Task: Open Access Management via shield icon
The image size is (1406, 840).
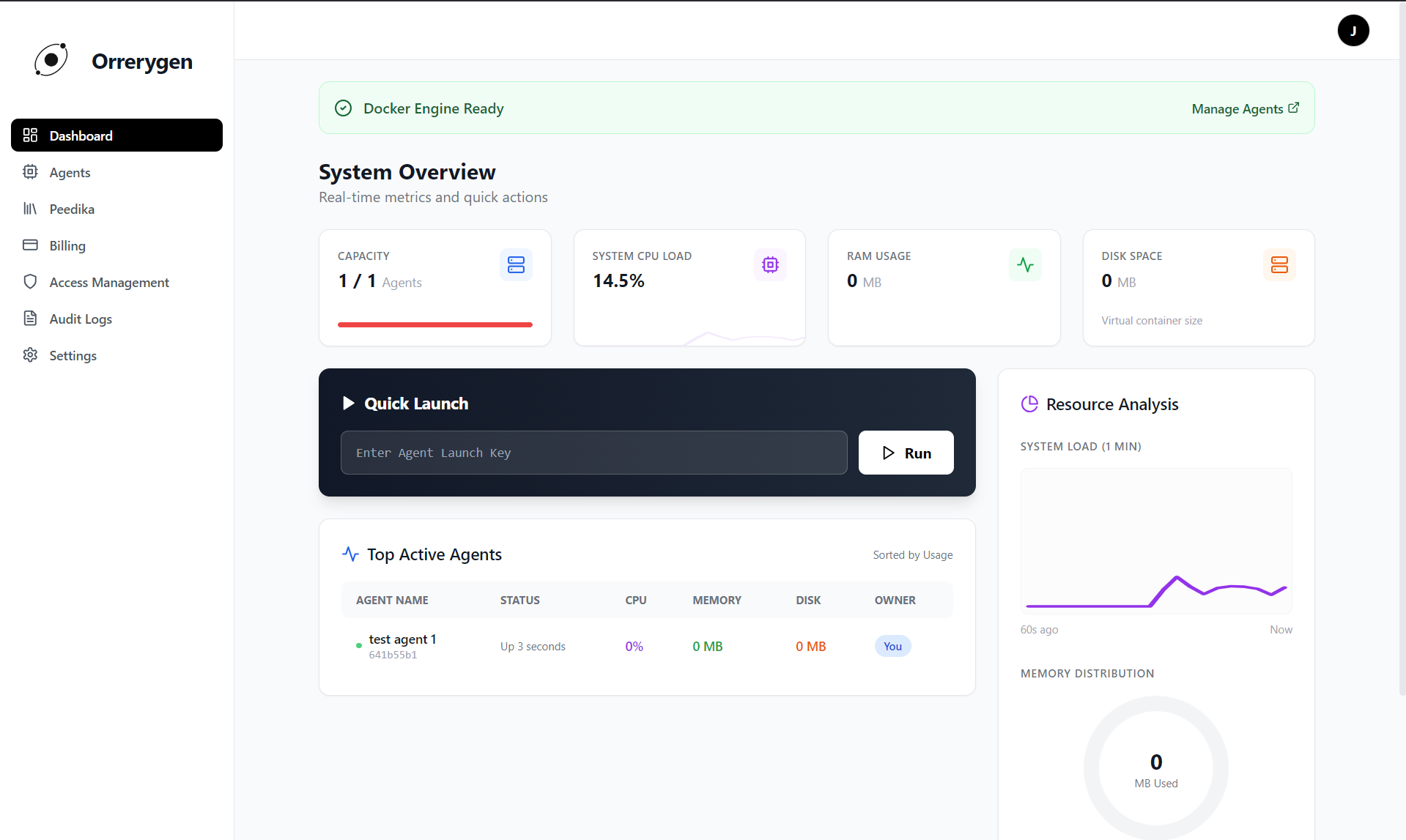Action: (x=30, y=282)
